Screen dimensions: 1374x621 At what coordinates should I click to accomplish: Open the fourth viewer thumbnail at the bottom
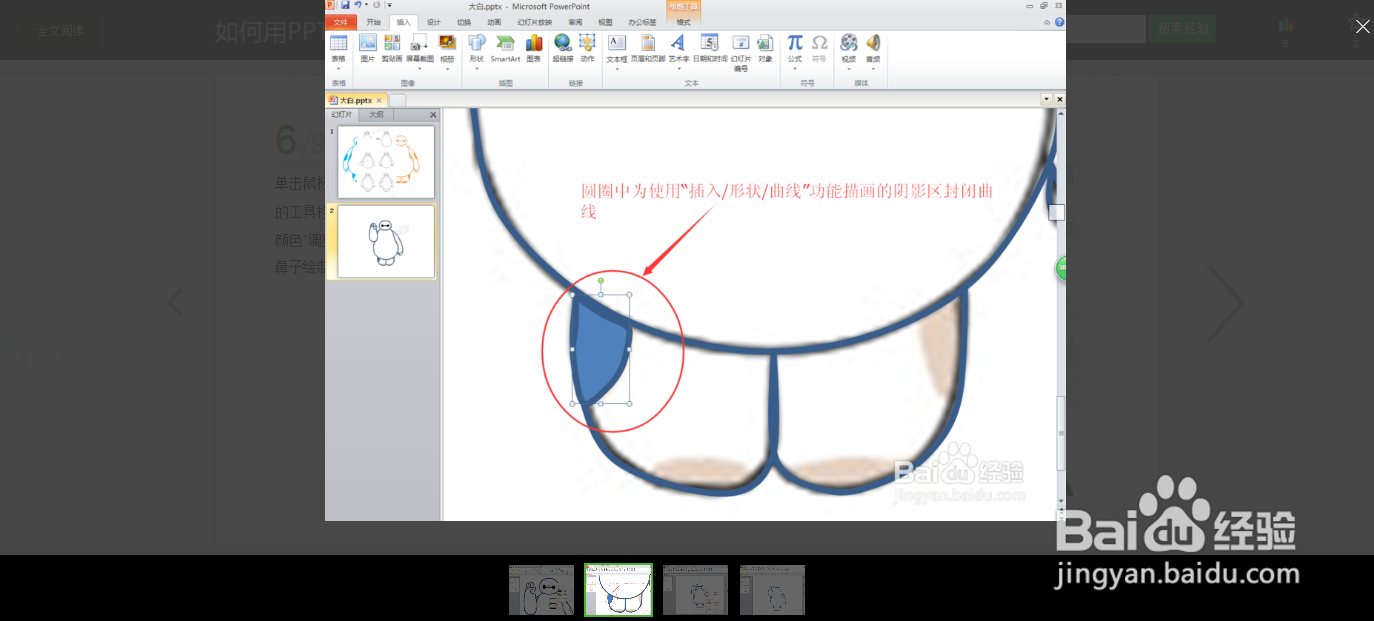(772, 590)
